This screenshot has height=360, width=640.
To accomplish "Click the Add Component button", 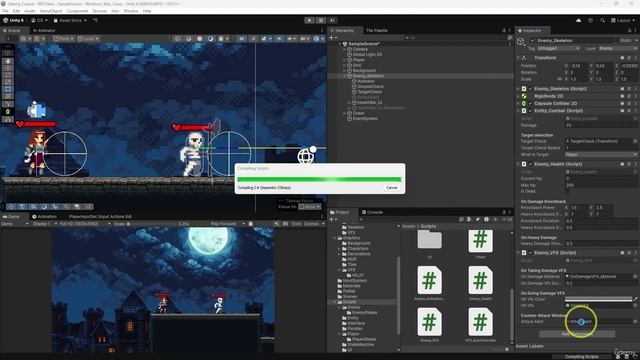I will click(x=577, y=334).
